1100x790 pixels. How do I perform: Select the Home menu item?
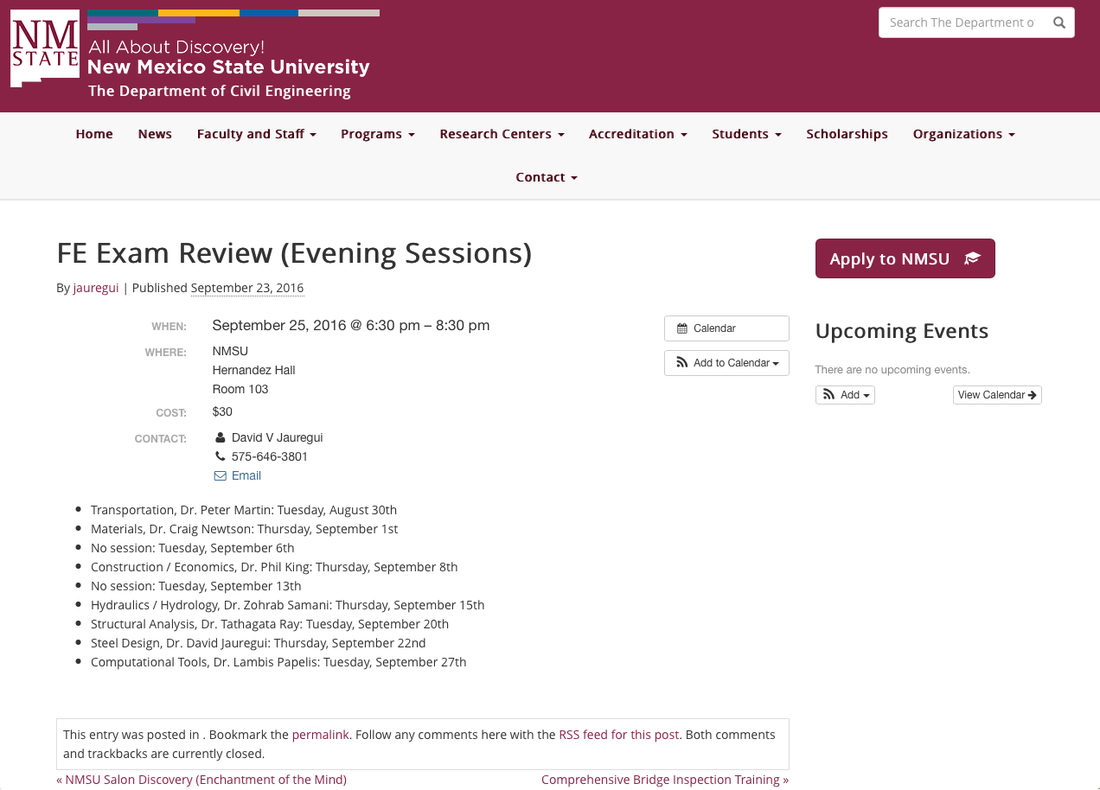click(94, 133)
